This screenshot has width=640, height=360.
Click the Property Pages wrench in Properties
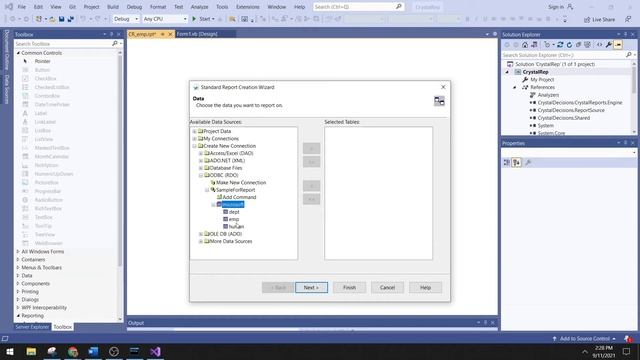point(528,162)
